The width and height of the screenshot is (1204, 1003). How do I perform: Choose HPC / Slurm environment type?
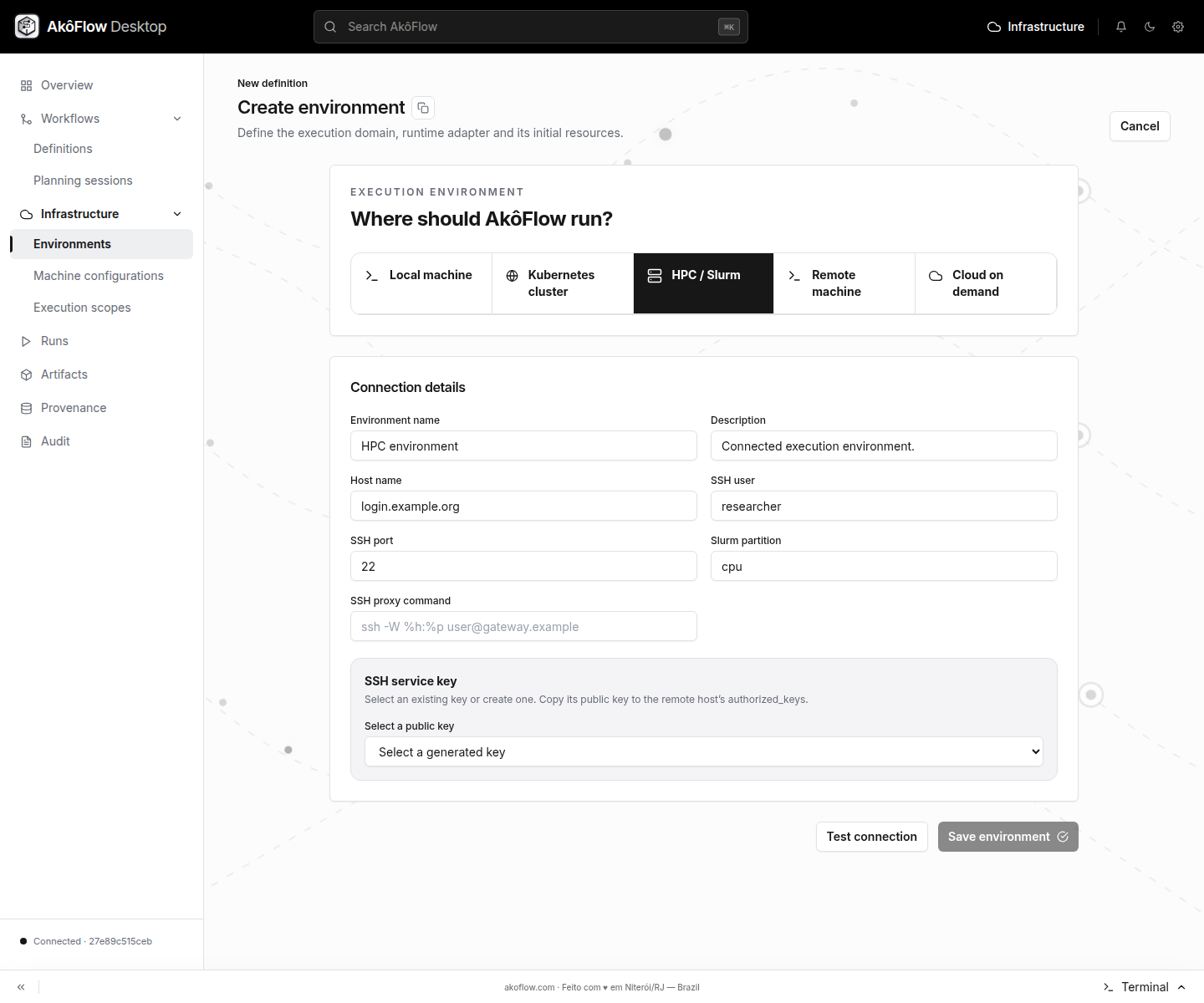pyautogui.click(x=704, y=283)
